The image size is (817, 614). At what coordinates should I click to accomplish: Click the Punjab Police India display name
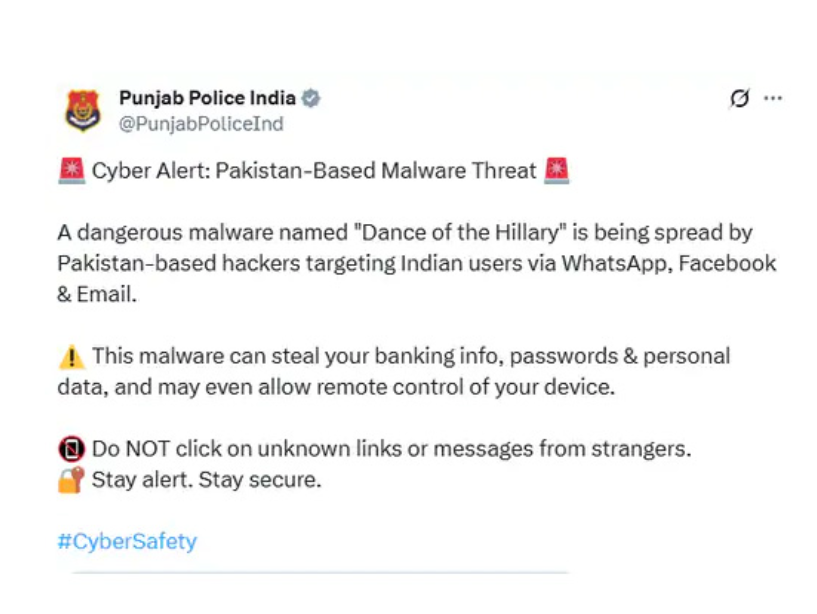[207, 98]
